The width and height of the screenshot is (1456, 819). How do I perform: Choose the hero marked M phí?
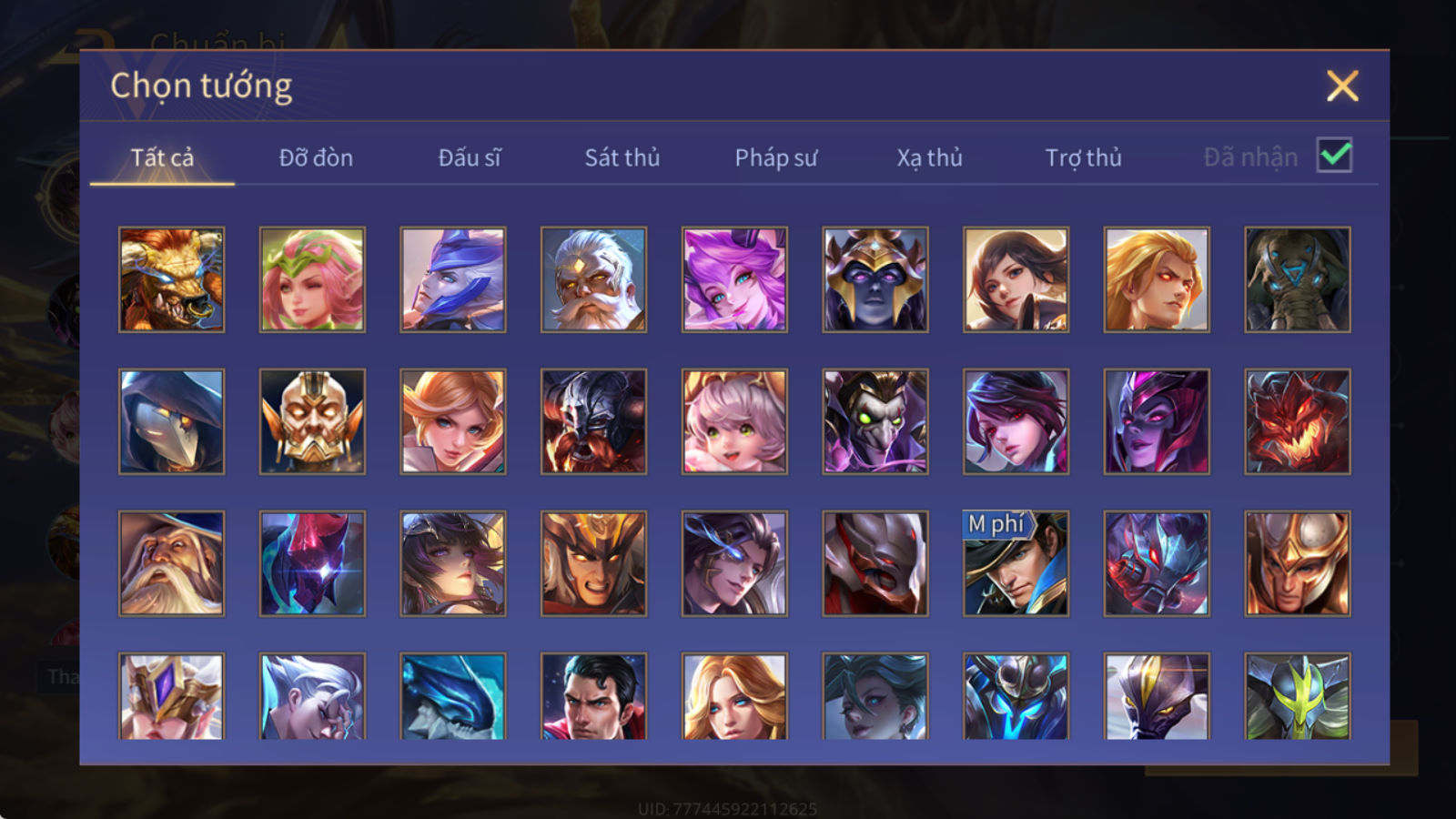(x=1016, y=563)
